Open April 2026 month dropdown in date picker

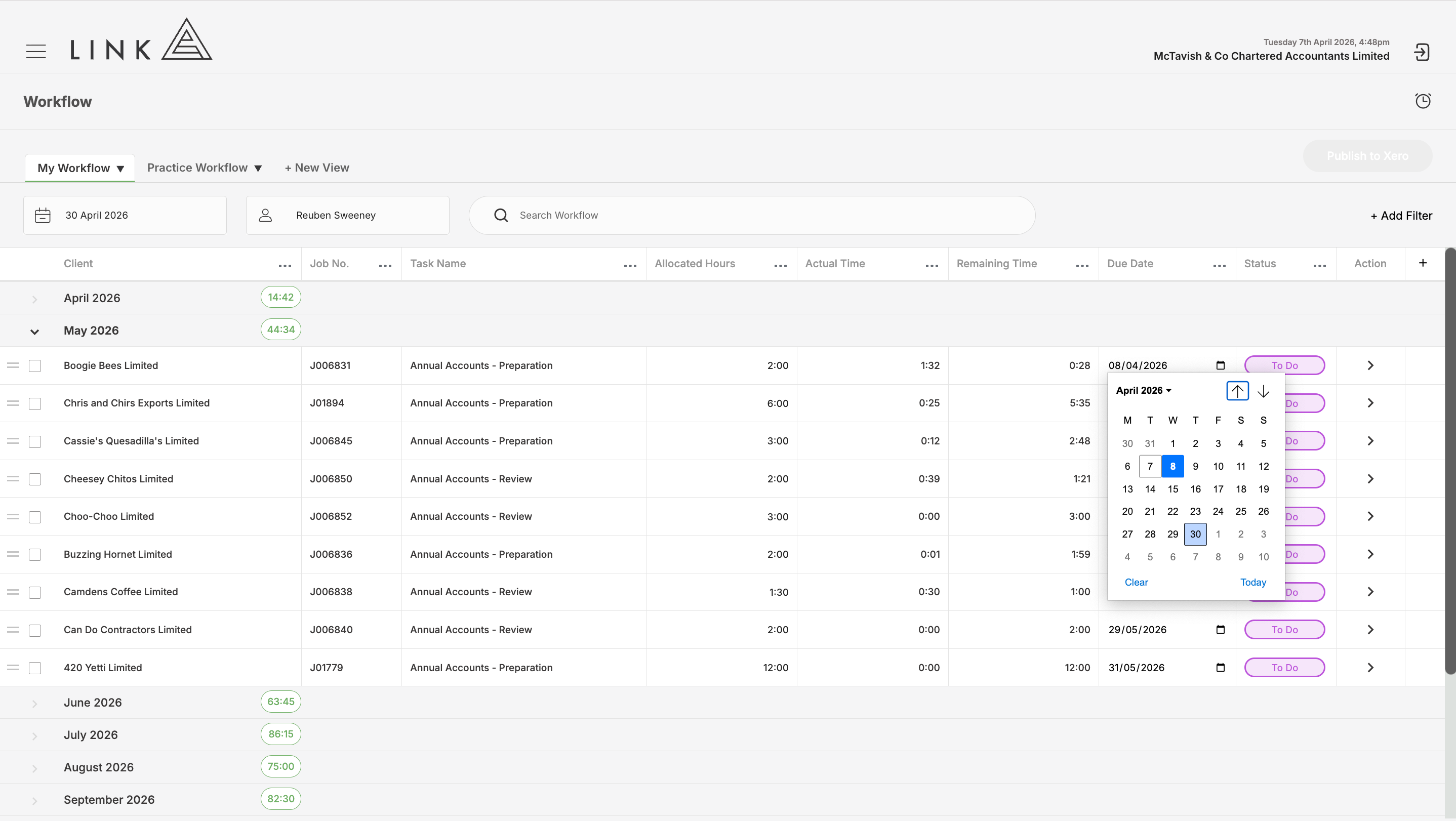coord(1144,390)
